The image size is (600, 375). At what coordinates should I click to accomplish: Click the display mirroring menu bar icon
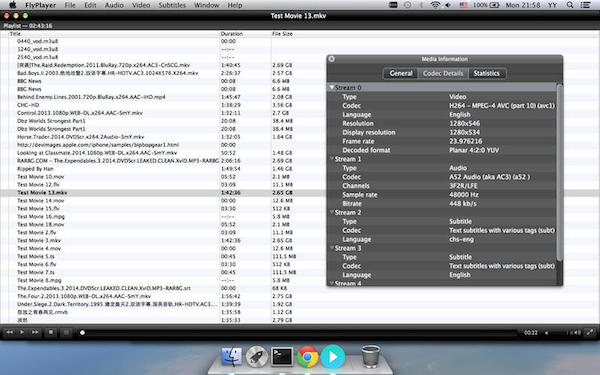click(393, 5)
